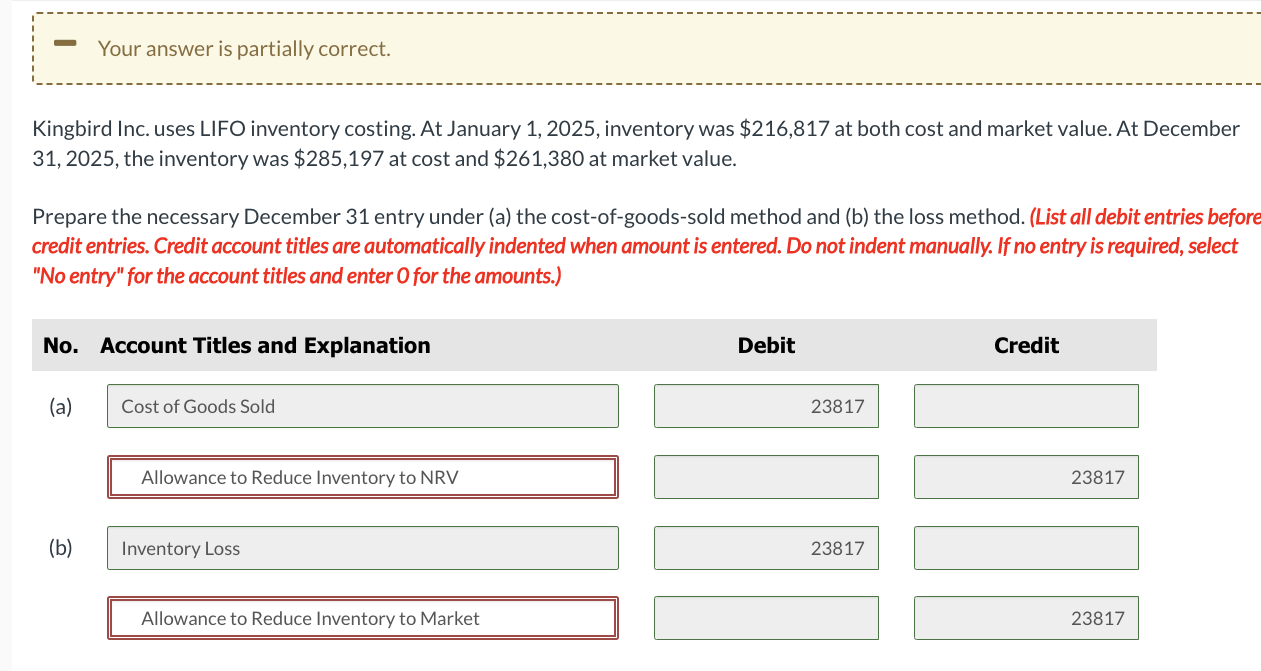Click the red instruction text about listing debit entries

(646, 246)
